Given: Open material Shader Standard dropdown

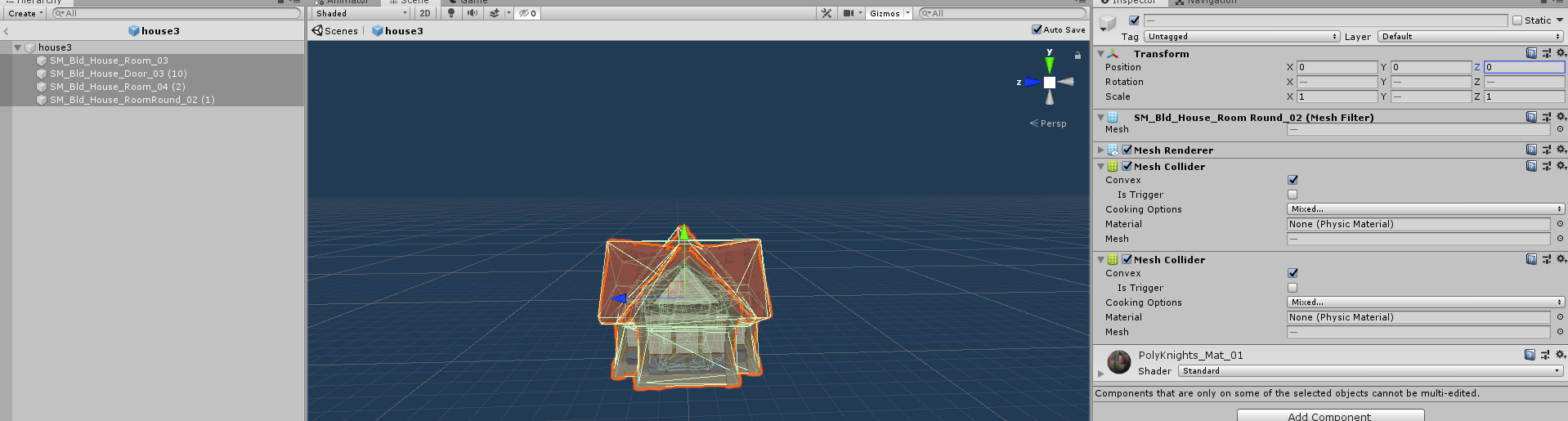Looking at the screenshot, I should pyautogui.click(x=1371, y=371).
